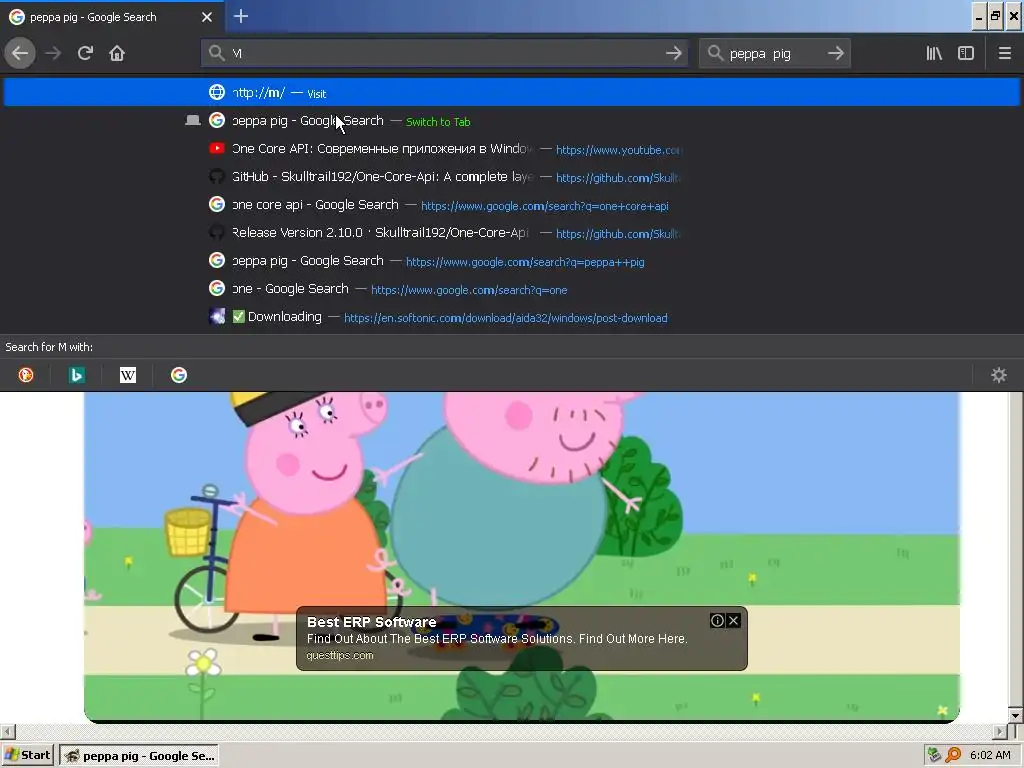Viewport: 1024px width, 768px height.
Task: Click the Go arrow in the address bar
Action: tap(674, 53)
